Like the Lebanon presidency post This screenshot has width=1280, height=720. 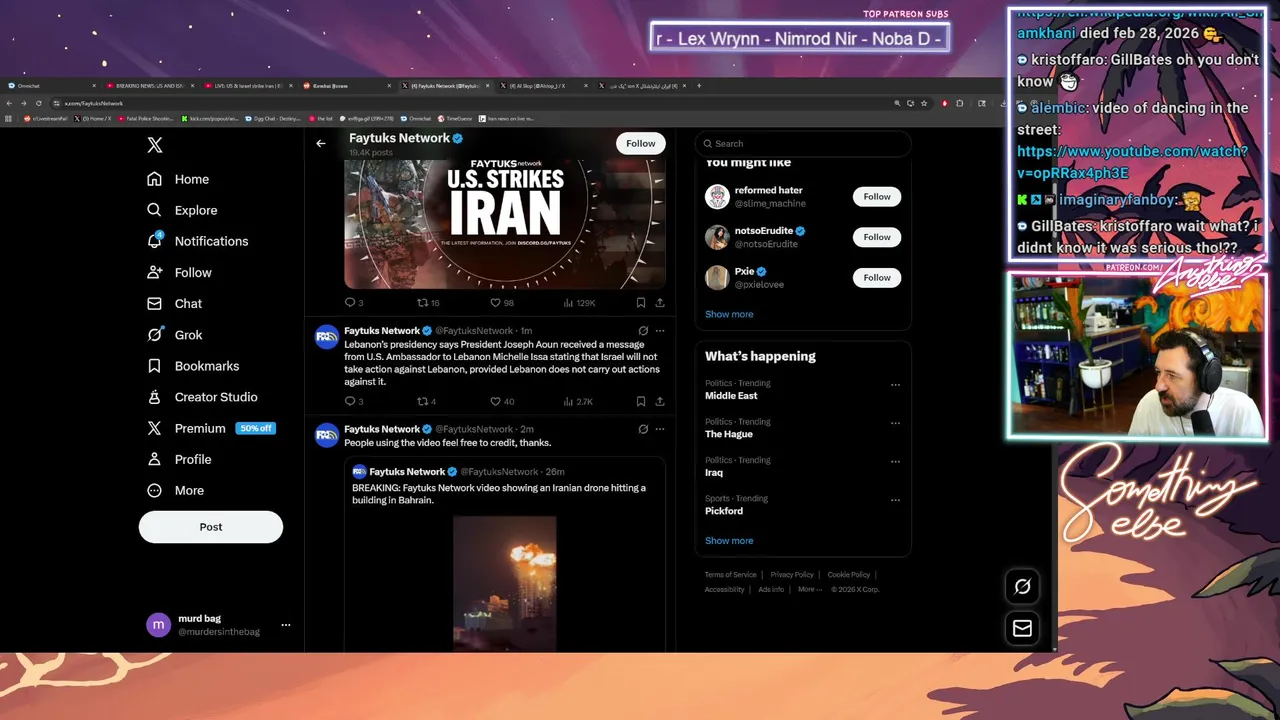tap(501, 401)
